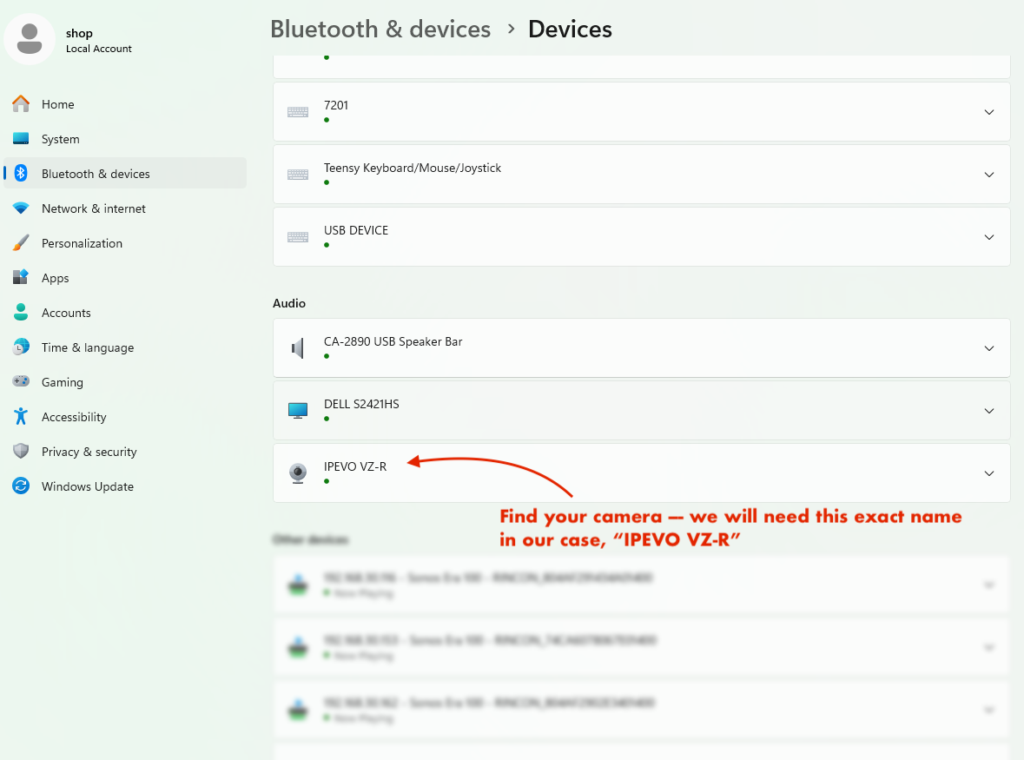This screenshot has width=1024, height=760.
Task: Expand the 7201 keyboard device chevron
Action: tap(989, 112)
